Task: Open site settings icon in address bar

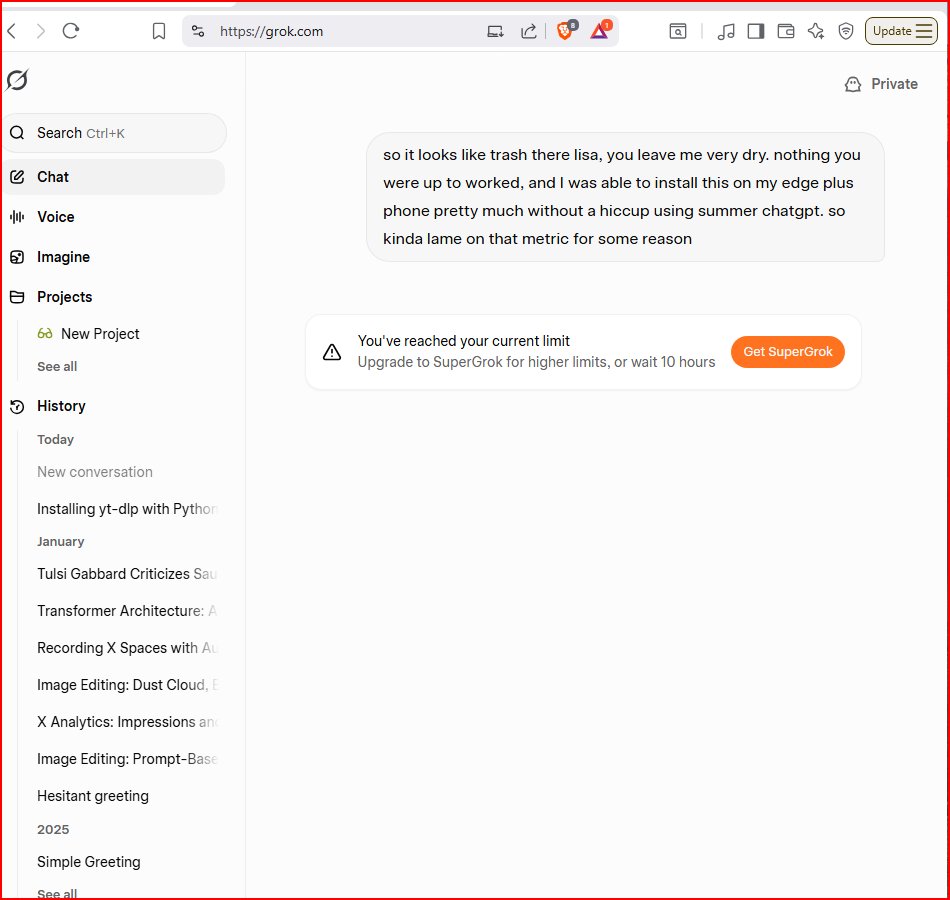Action: pyautogui.click(x=198, y=31)
